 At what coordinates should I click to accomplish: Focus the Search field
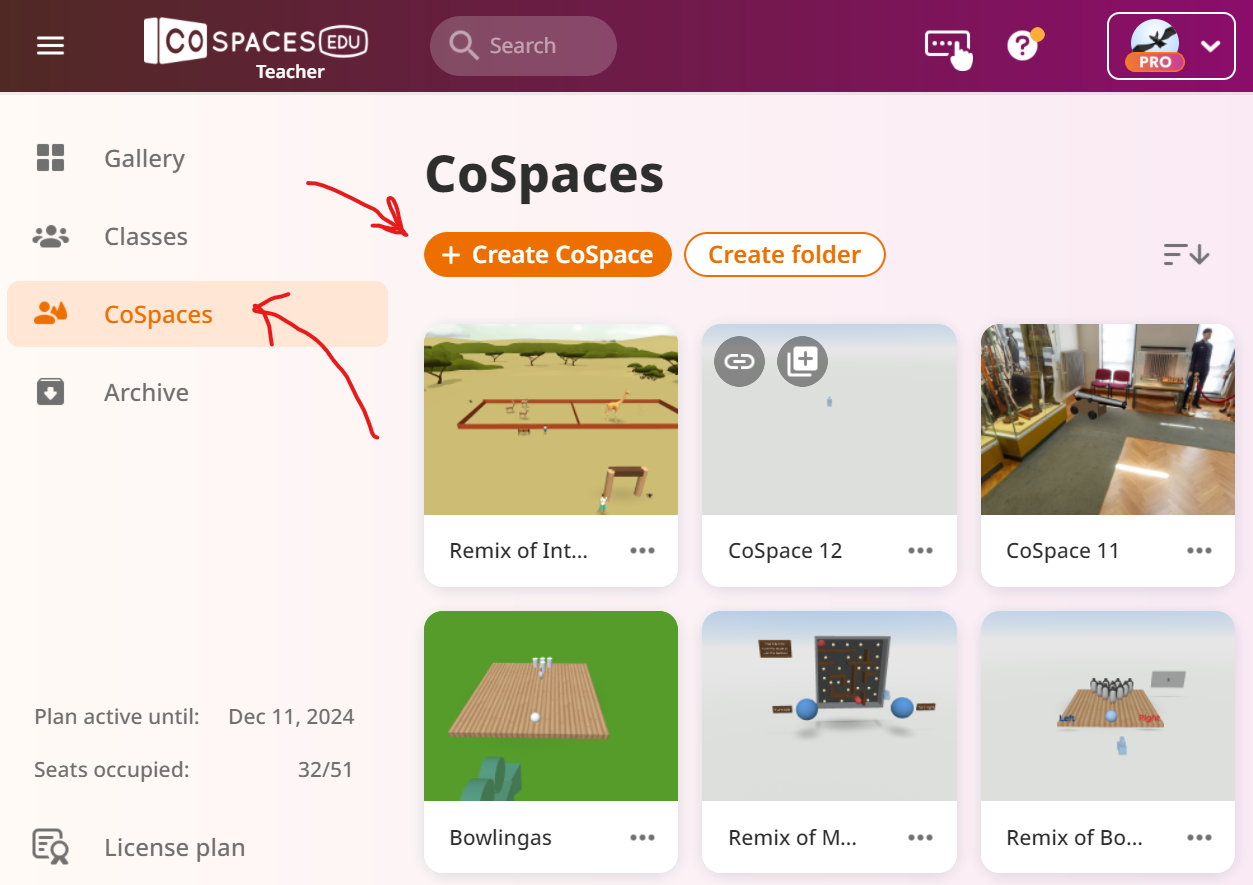tap(523, 46)
